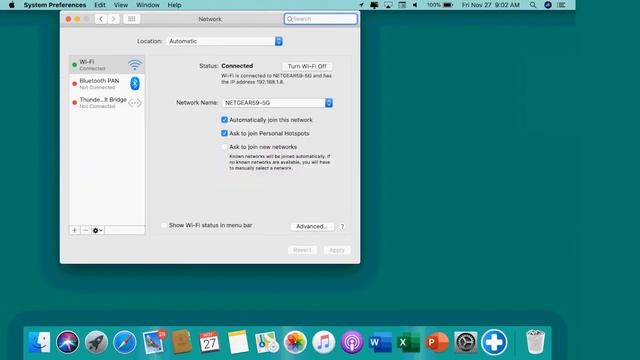This screenshot has width=640, height=360.
Task: Launch Microsoft Excel from Dock
Action: click(x=409, y=342)
